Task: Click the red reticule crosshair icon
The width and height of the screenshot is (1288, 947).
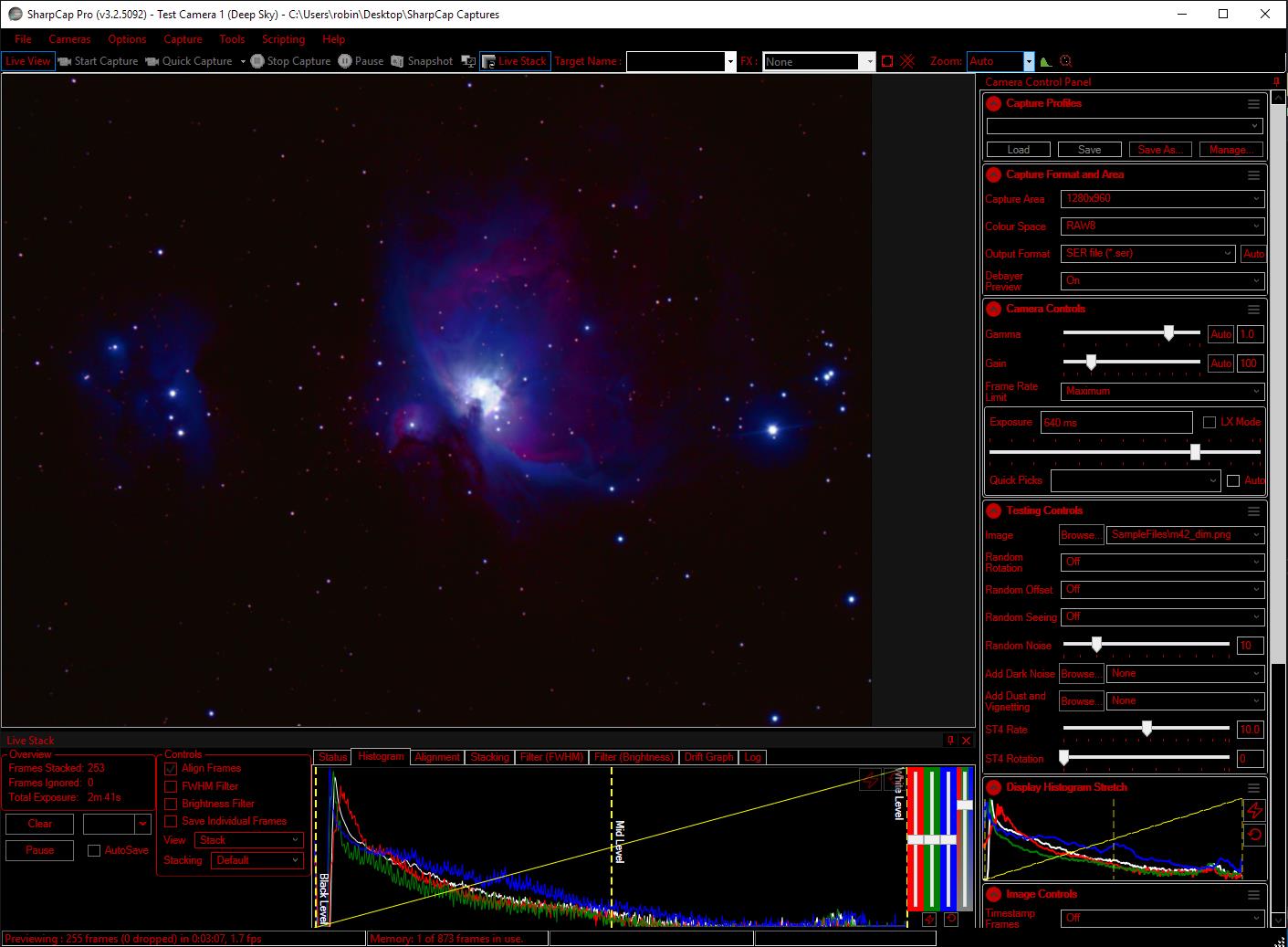Action: (907, 61)
